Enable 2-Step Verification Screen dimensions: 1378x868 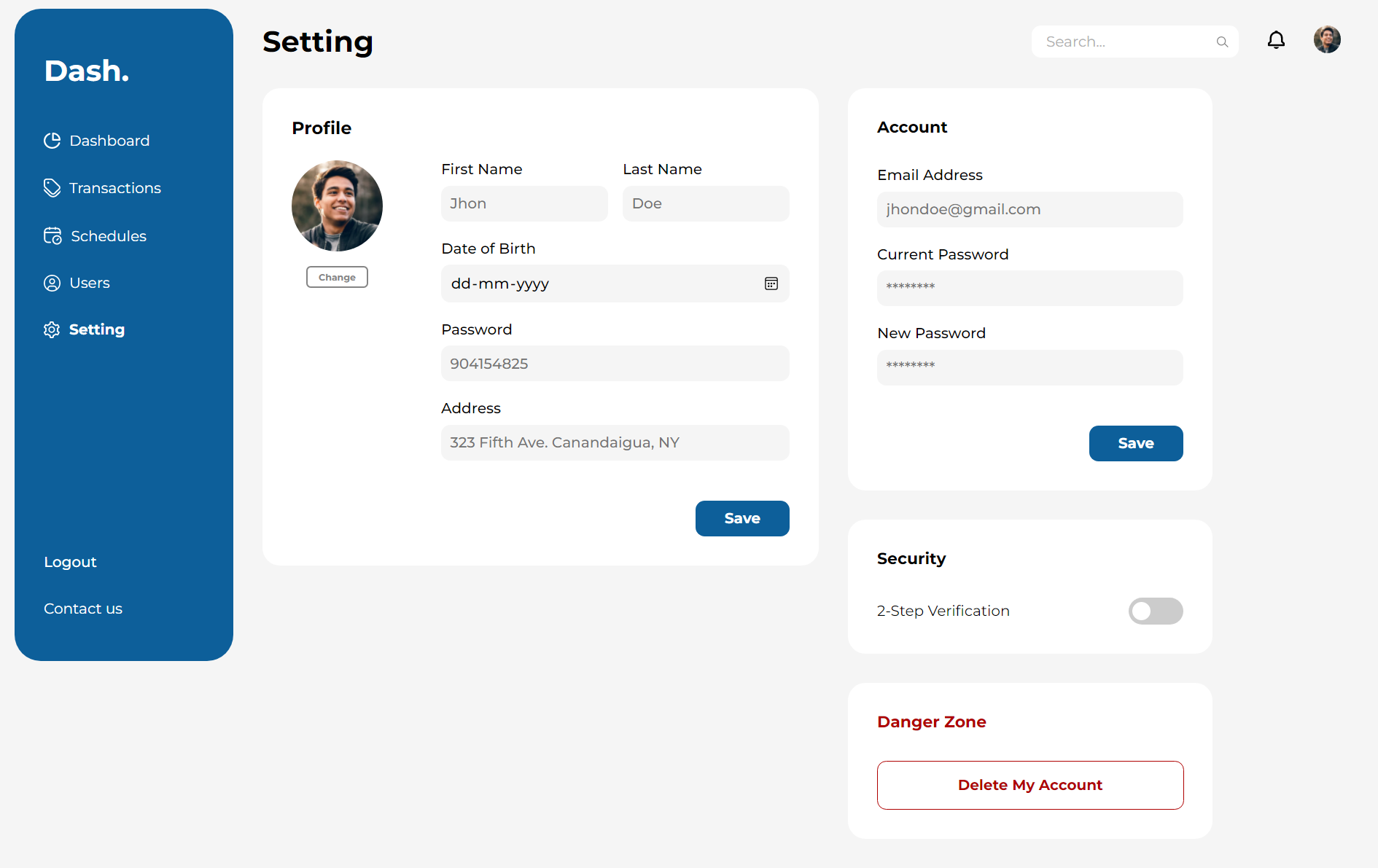point(1156,611)
